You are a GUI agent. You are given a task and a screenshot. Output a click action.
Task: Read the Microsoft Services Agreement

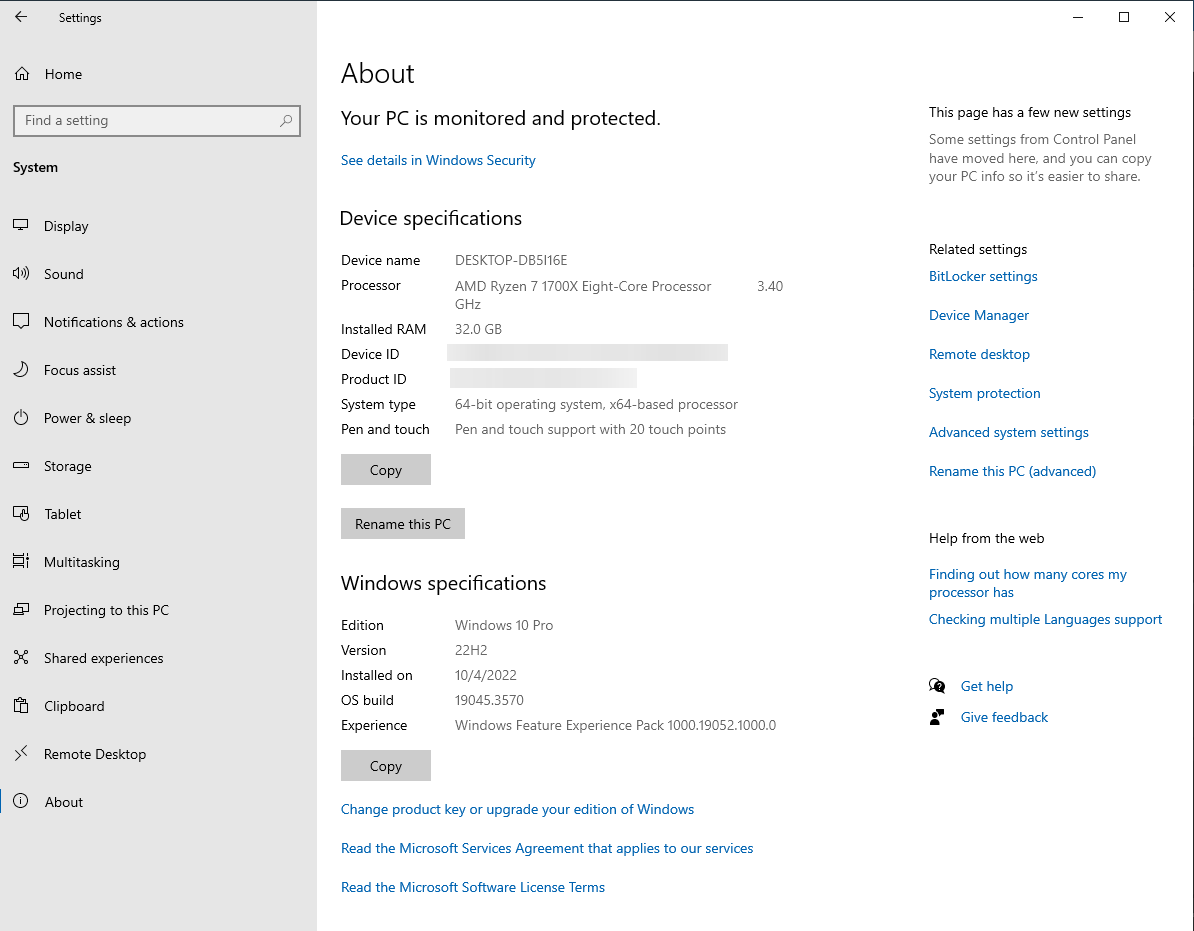(547, 848)
